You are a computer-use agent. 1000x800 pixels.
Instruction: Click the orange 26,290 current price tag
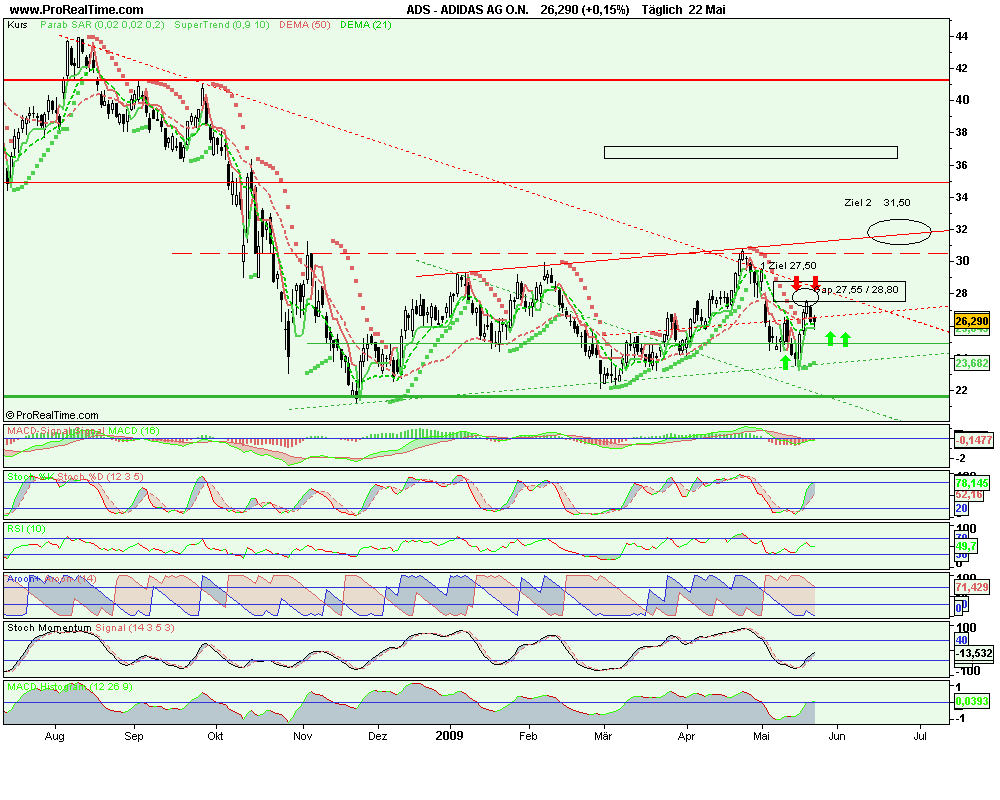[971, 321]
